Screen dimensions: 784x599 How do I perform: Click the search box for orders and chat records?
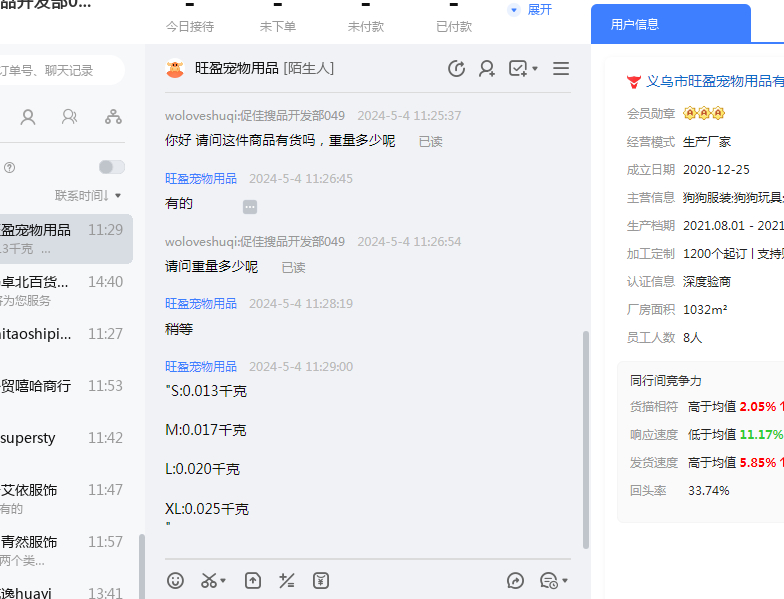(60, 70)
